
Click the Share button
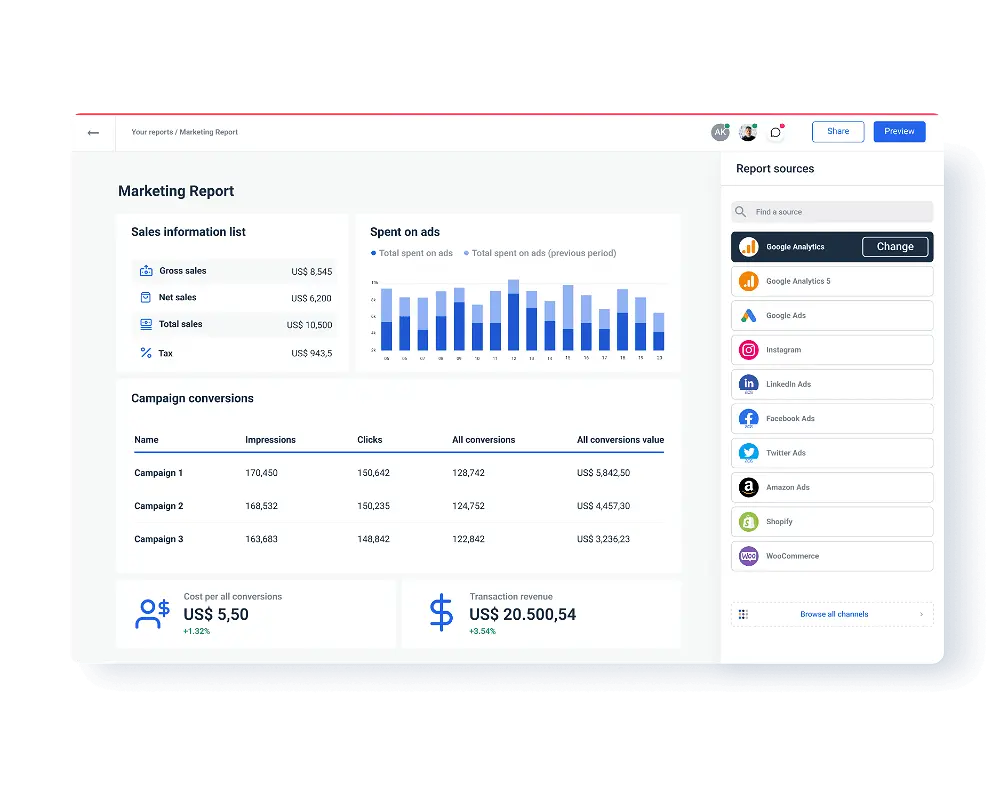(838, 132)
